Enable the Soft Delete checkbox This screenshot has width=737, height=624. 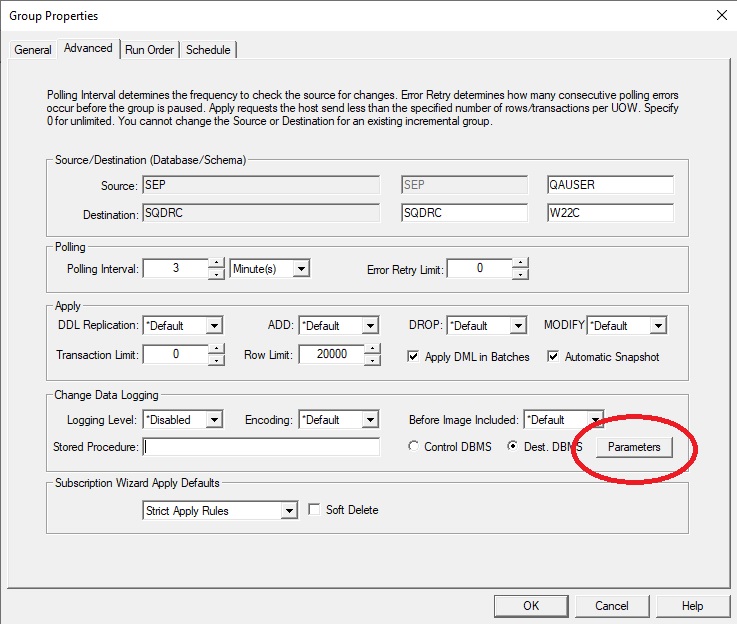click(314, 510)
